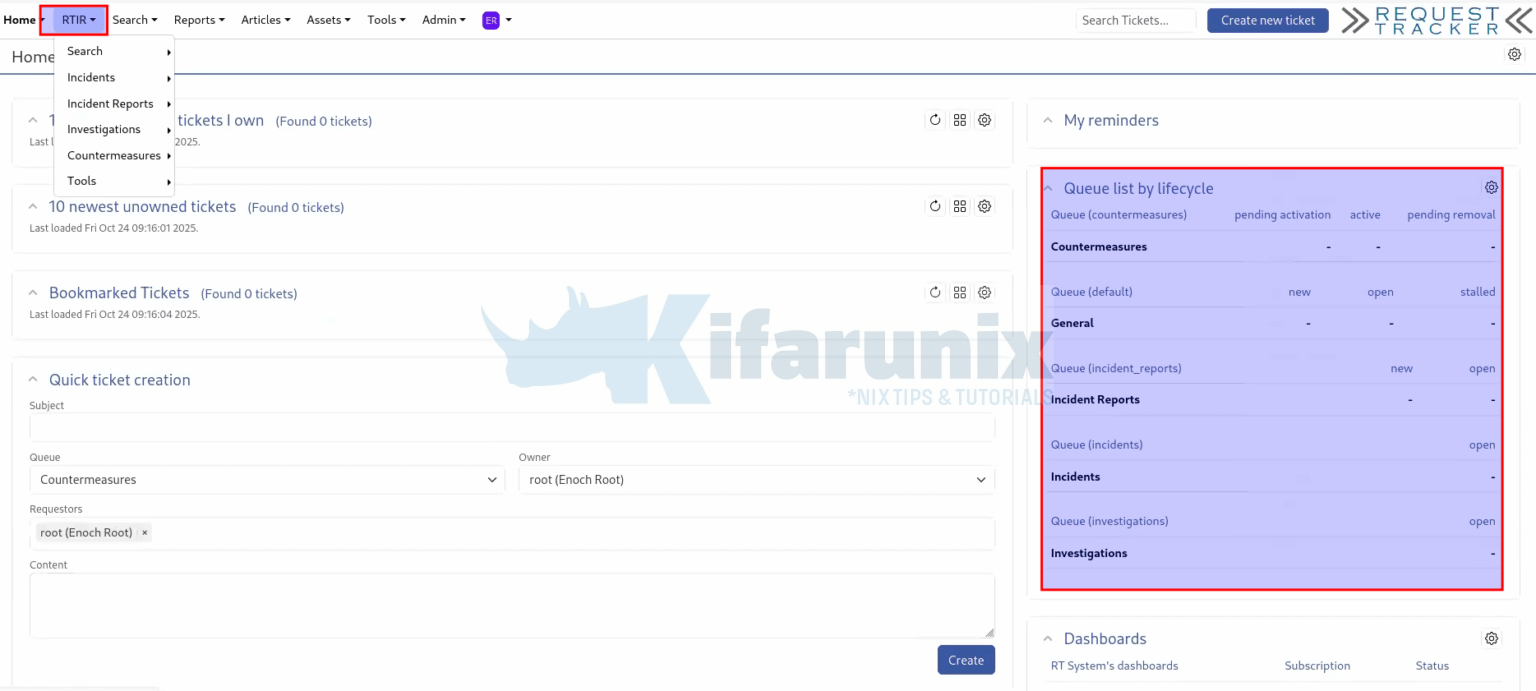Select Incident Reports in the RTIR menu

click(x=110, y=103)
